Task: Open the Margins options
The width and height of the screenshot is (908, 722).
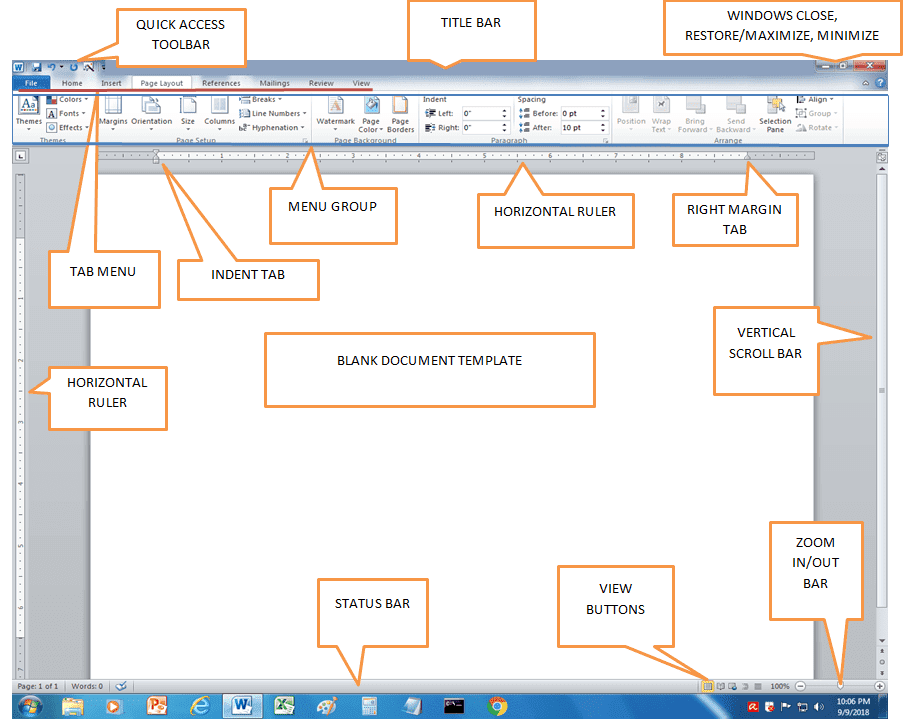Action: point(113,111)
